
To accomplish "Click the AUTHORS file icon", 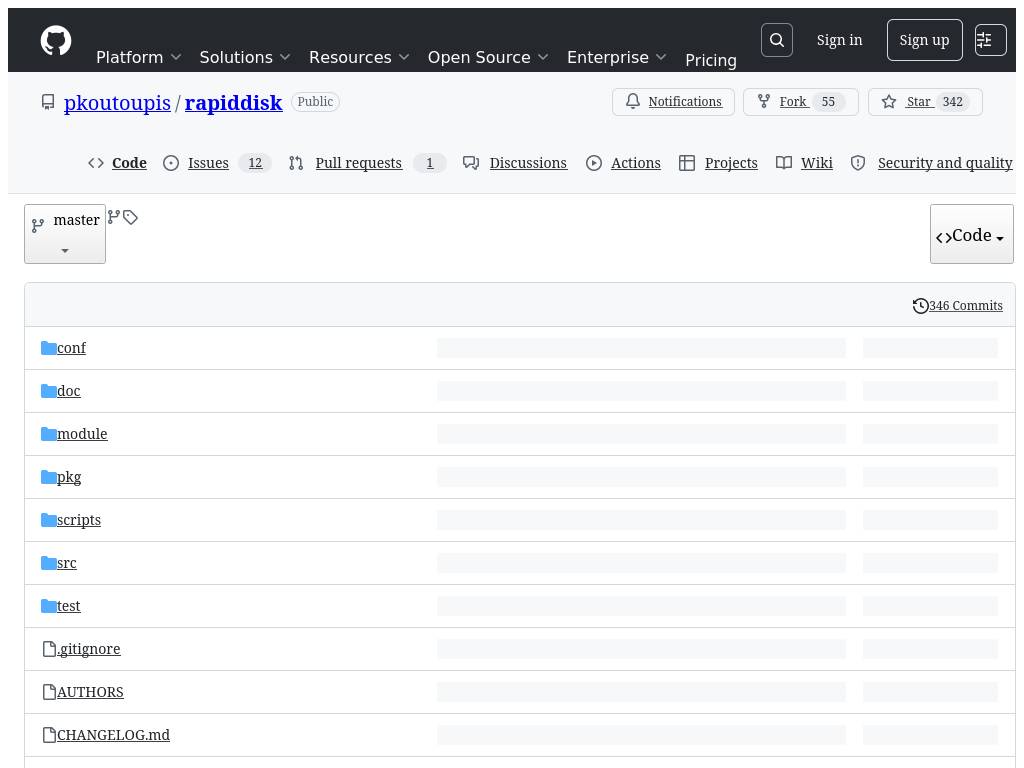I will click(49, 692).
